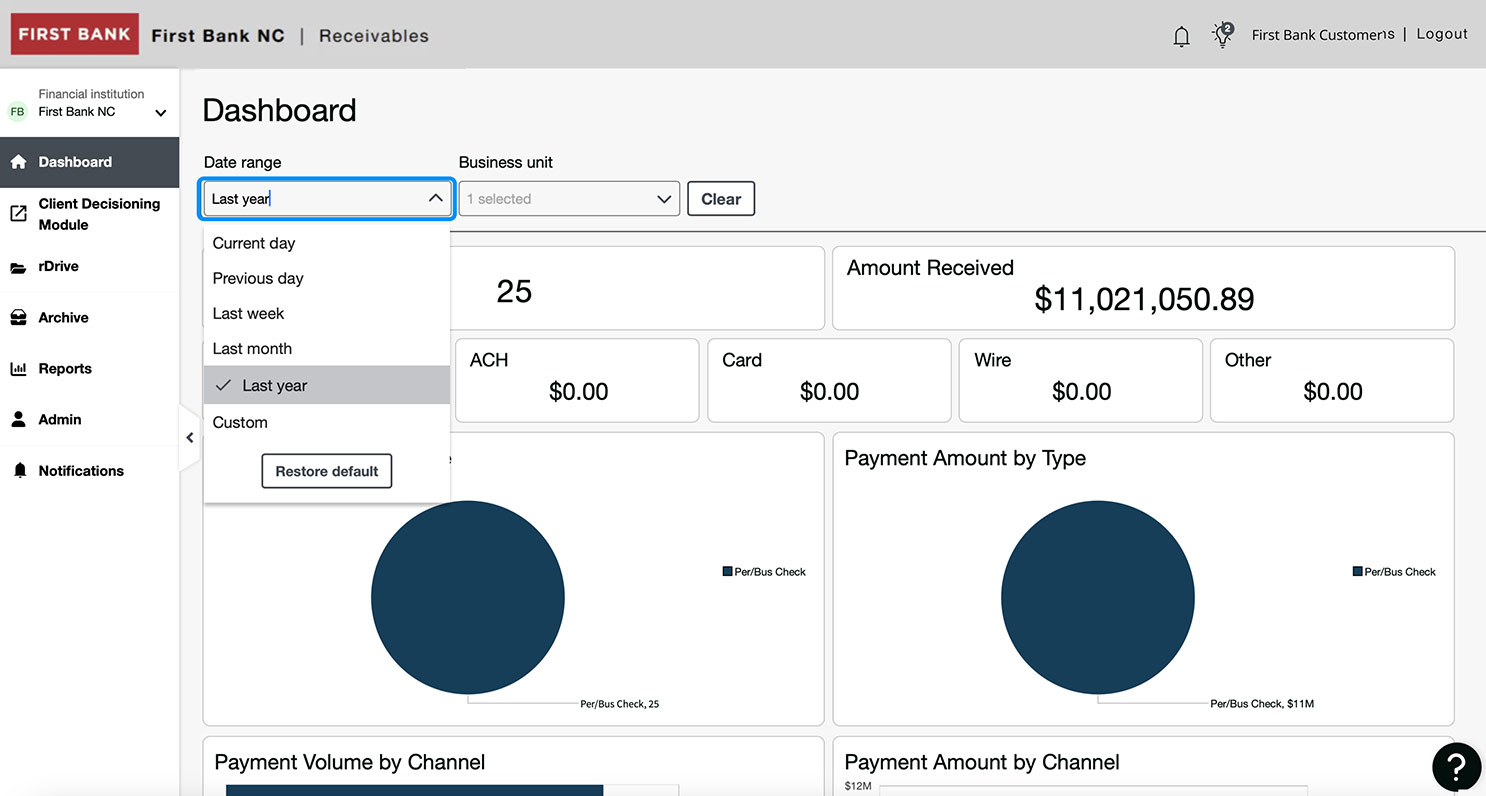
Task: Click the Restore default button
Action: pyautogui.click(x=327, y=471)
